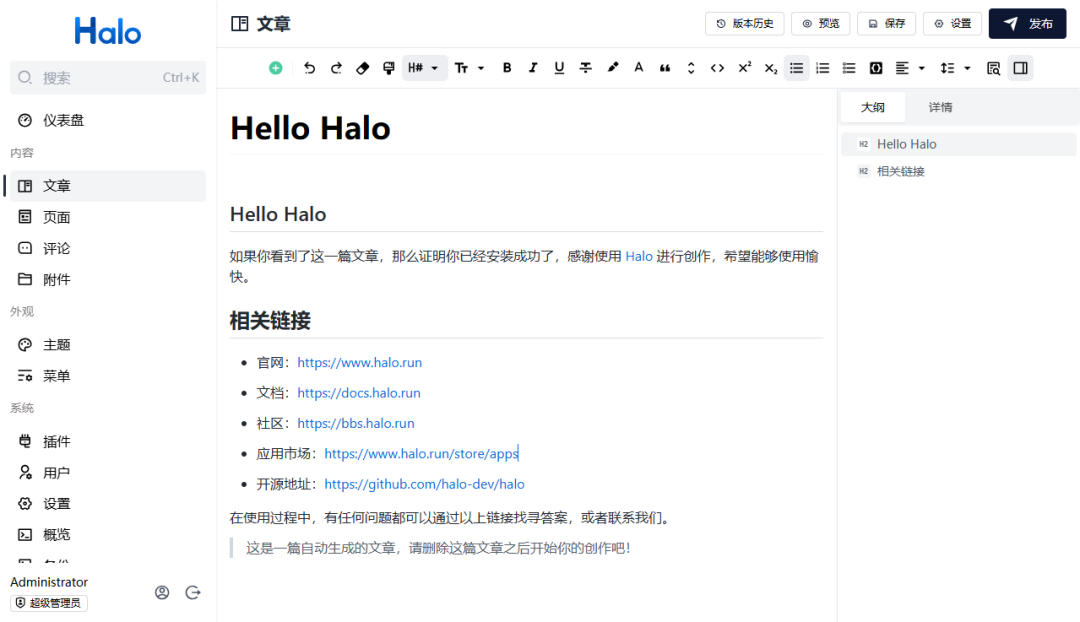
Task: Open the text color picker
Action: [x=638, y=68]
